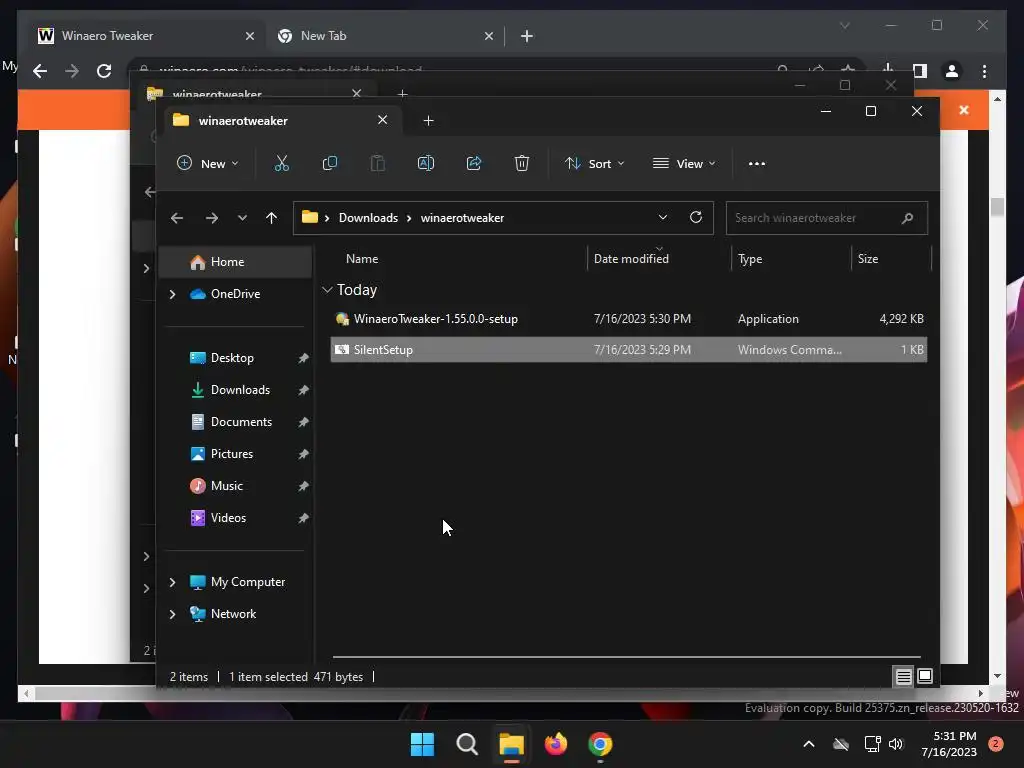This screenshot has width=1024, height=768.
Task: Expand the OneDrive tree node
Action: coord(172,295)
